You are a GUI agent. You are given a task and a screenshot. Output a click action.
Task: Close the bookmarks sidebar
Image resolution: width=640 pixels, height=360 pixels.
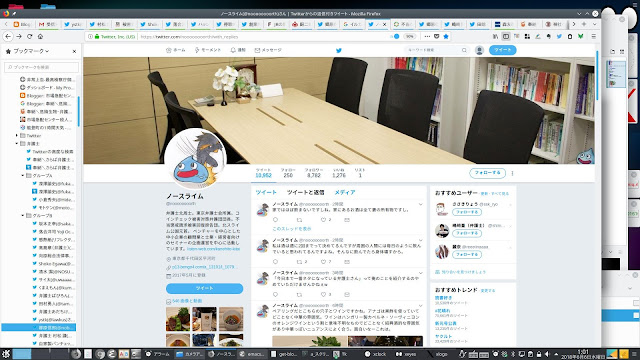click(74, 51)
